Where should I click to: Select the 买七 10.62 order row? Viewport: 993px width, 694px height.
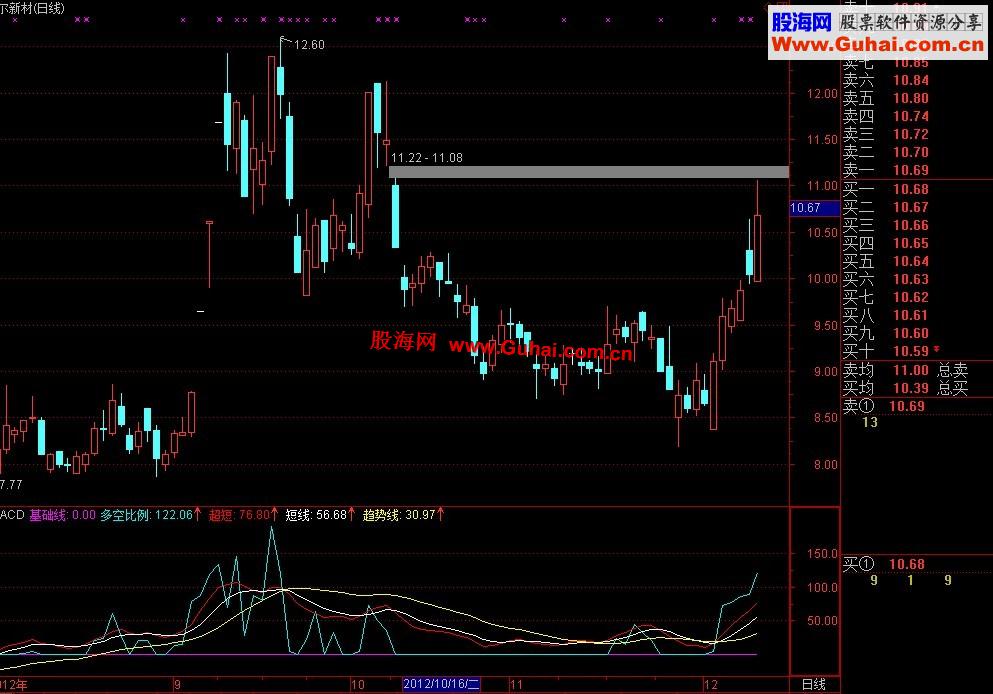[x=886, y=297]
